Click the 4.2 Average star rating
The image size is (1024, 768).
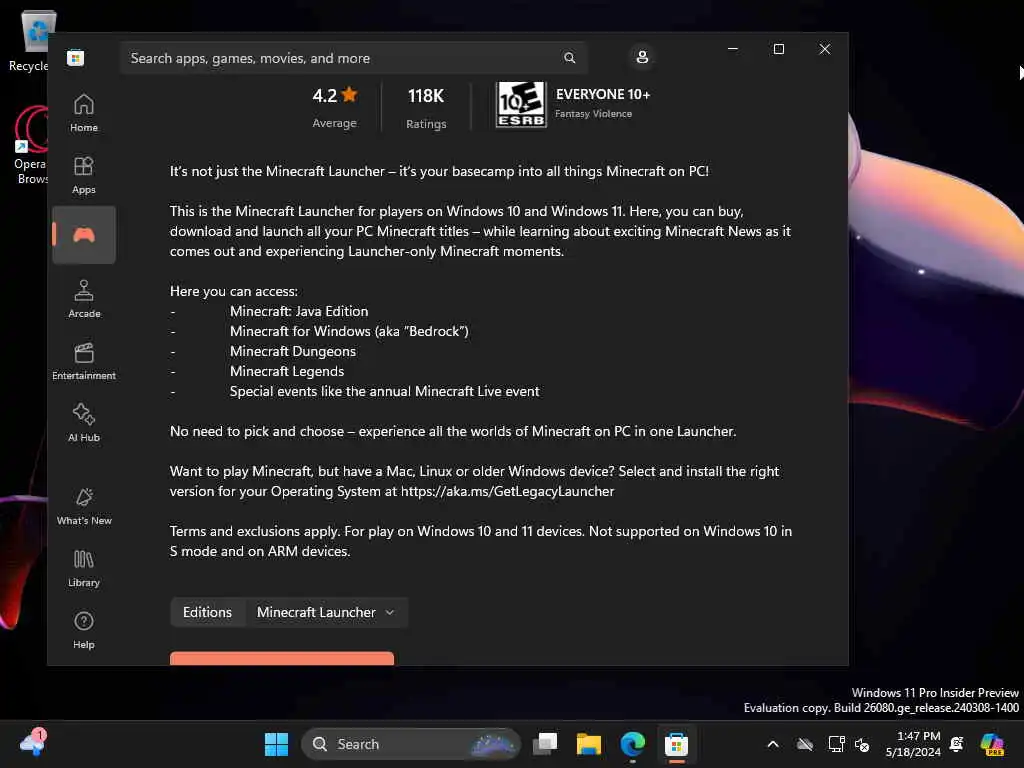(334, 107)
